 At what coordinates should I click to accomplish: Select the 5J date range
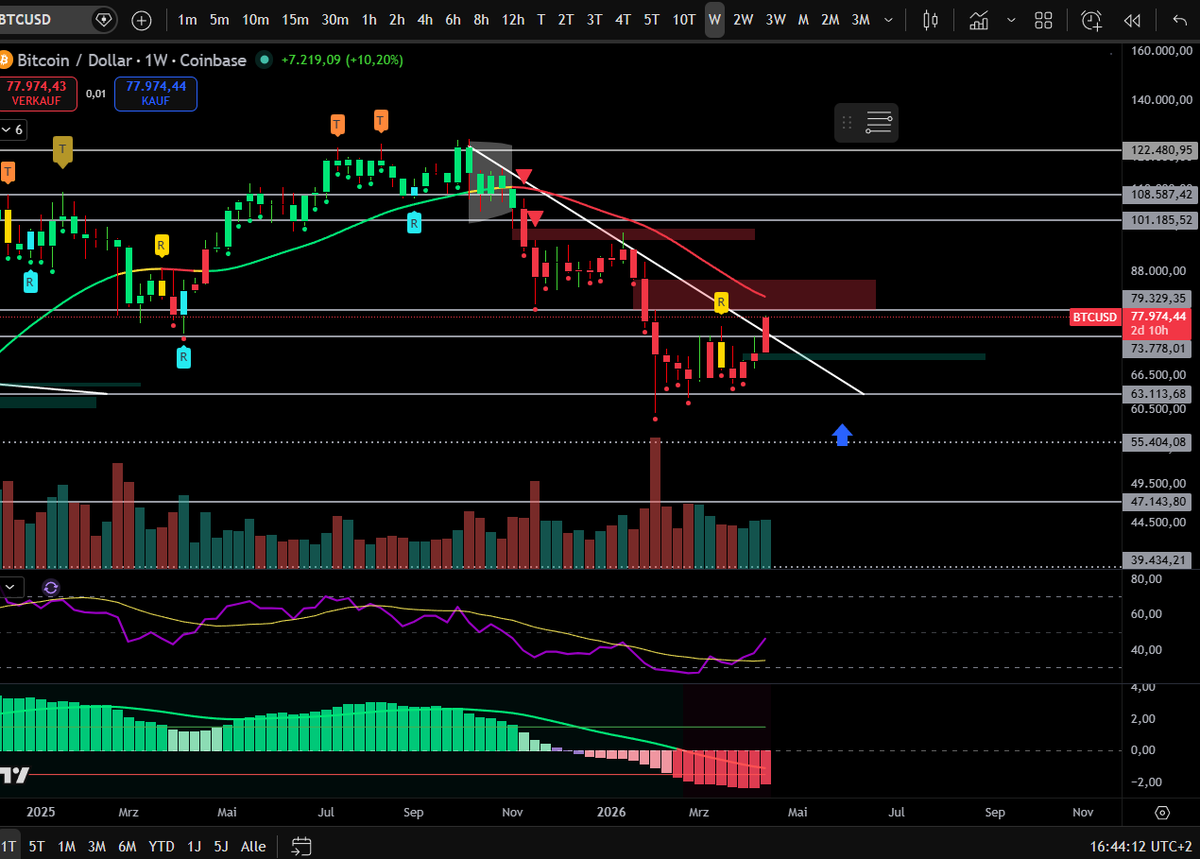click(222, 846)
